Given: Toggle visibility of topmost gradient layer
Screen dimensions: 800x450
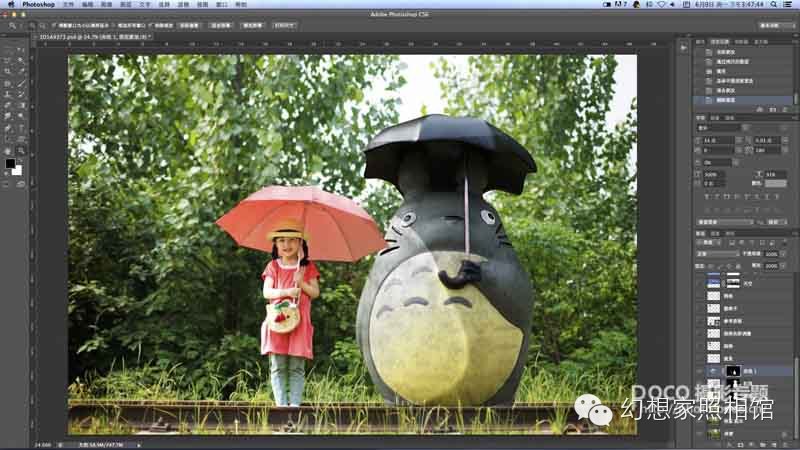Looking at the screenshot, I should coord(700,283).
